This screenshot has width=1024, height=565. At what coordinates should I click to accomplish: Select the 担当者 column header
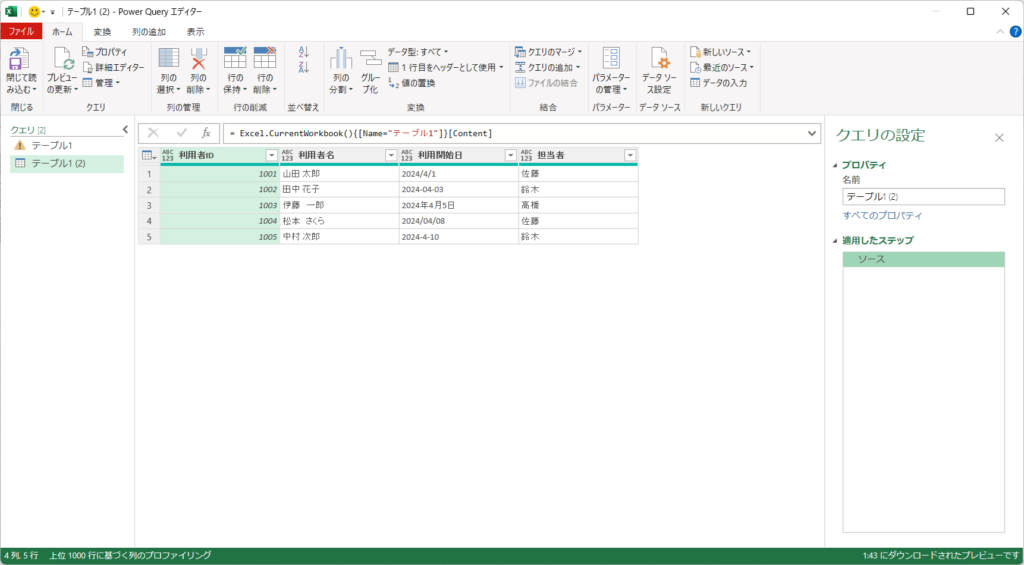coord(579,155)
